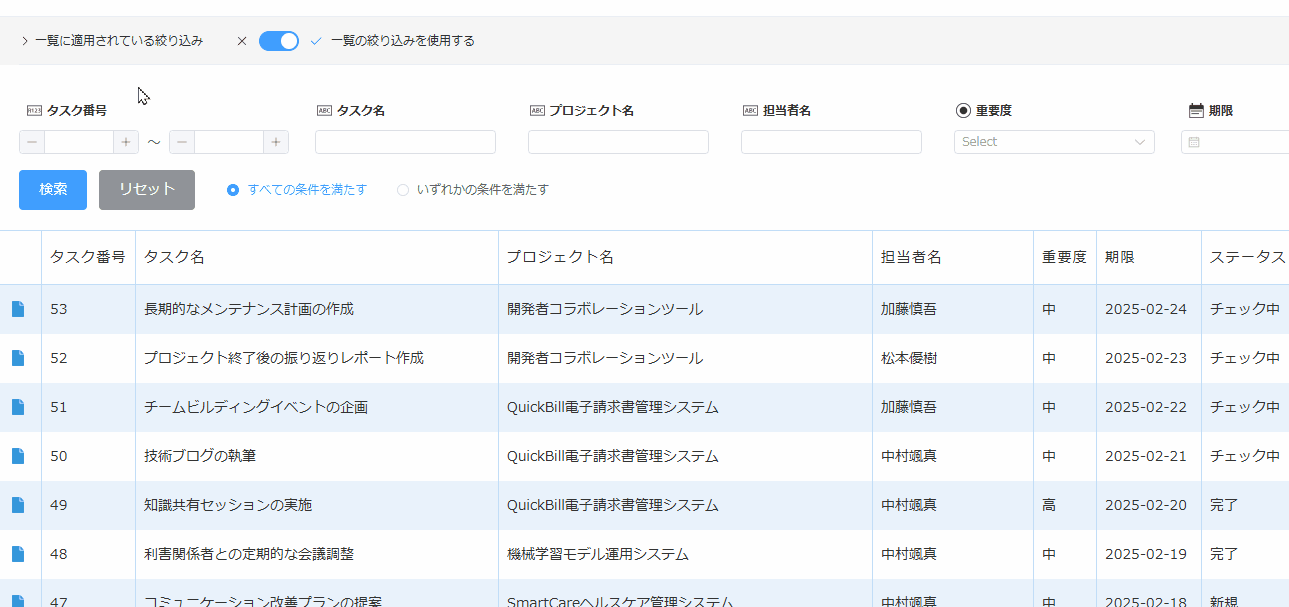
Task: Focus the 担当者名 text input field
Action: point(830,142)
